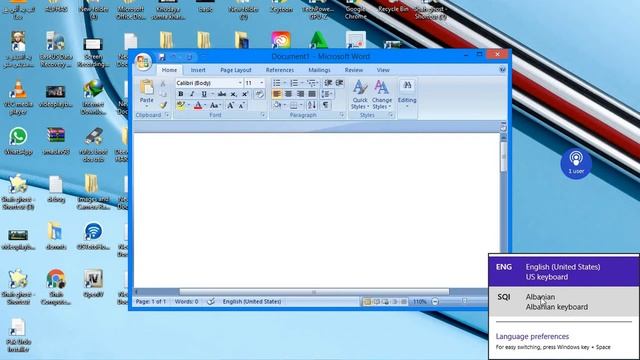
Task: Toggle underline formatting
Action: (x=204, y=94)
